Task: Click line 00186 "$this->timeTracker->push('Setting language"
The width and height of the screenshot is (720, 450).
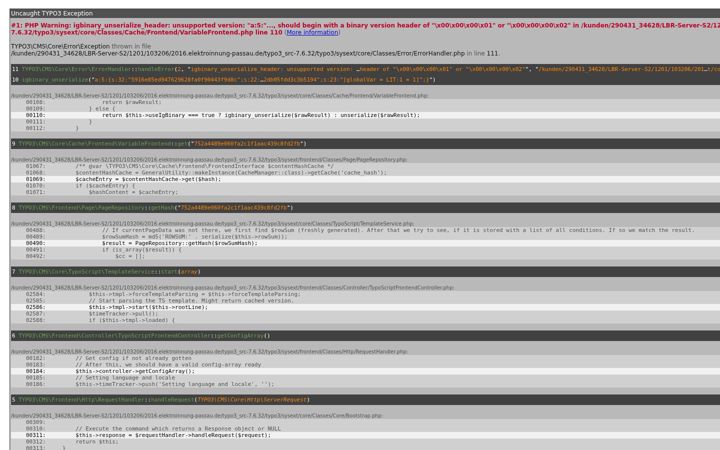Action: (x=365, y=384)
